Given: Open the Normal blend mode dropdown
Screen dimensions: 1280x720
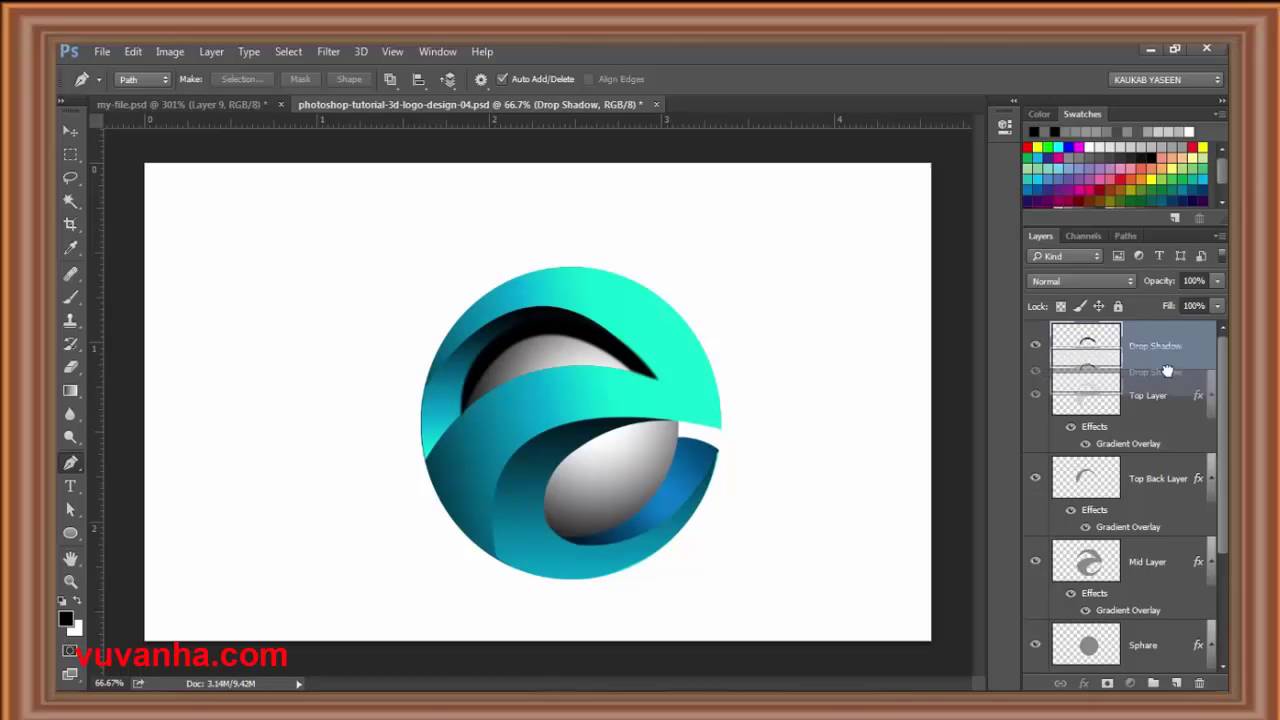Looking at the screenshot, I should (1081, 281).
